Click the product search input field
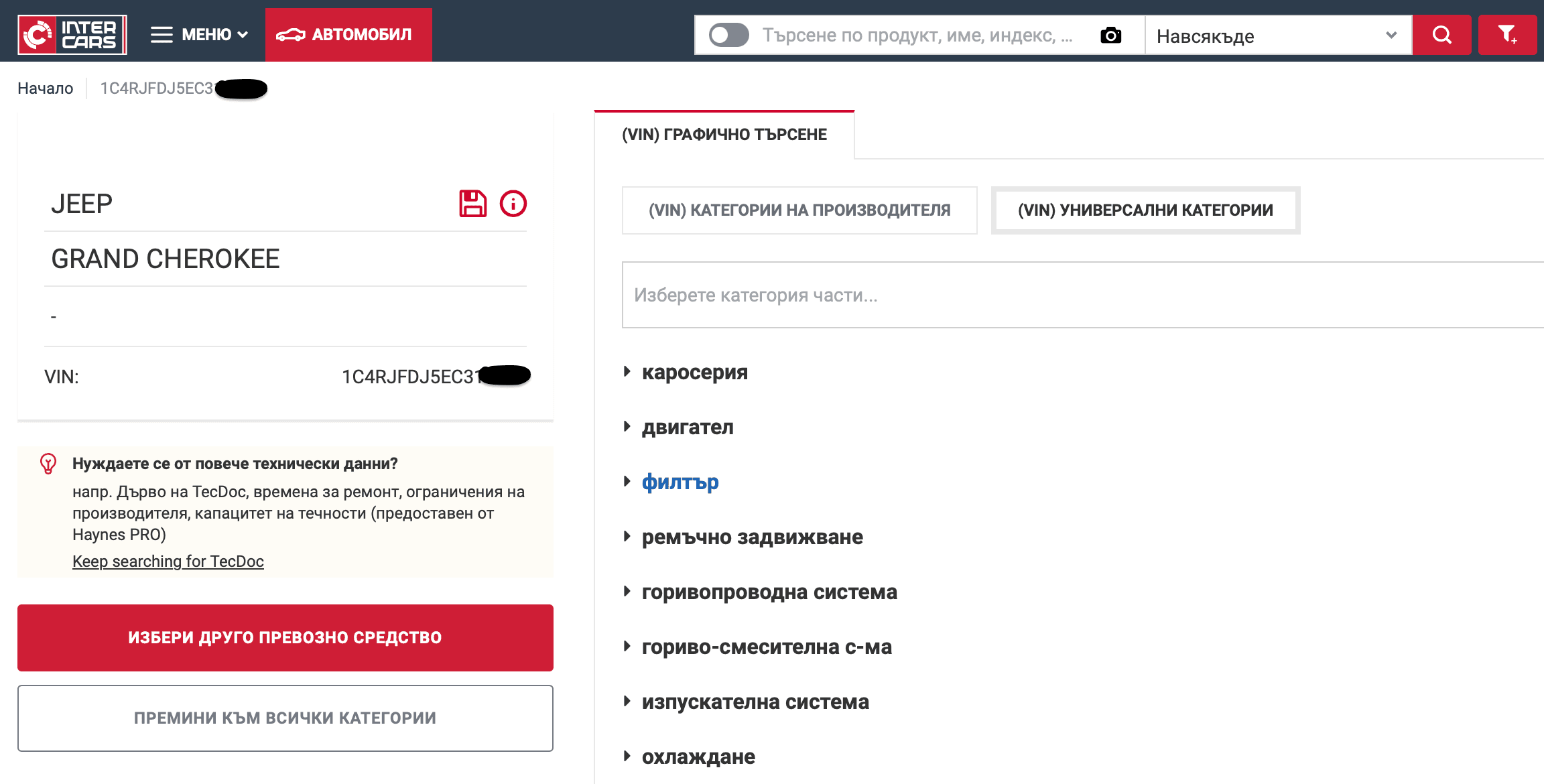Viewport: 1544px width, 784px height. pyautogui.click(x=918, y=36)
